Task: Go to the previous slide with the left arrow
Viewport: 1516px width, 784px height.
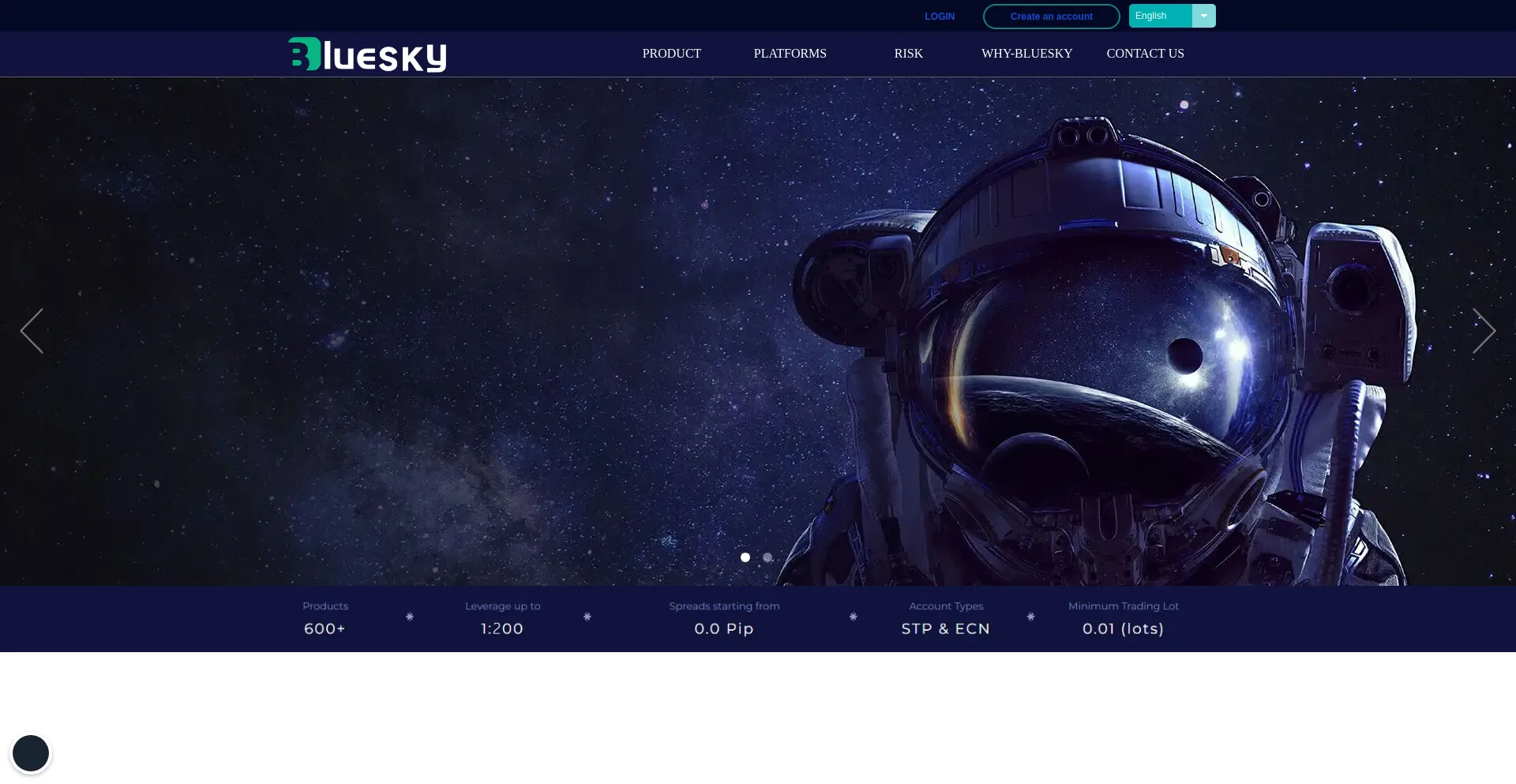Action: 32,331
